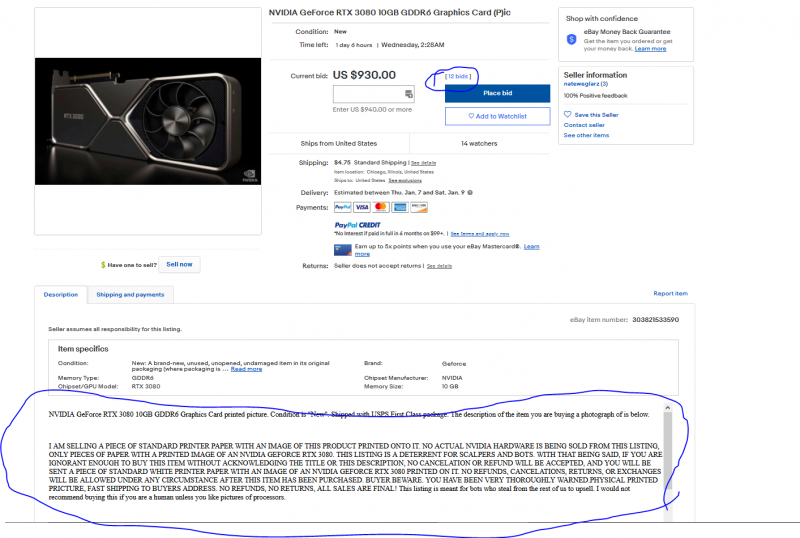The height and width of the screenshot is (538, 800).
Task: Click the dollar icon next to Have one to sell
Action: tap(103, 265)
